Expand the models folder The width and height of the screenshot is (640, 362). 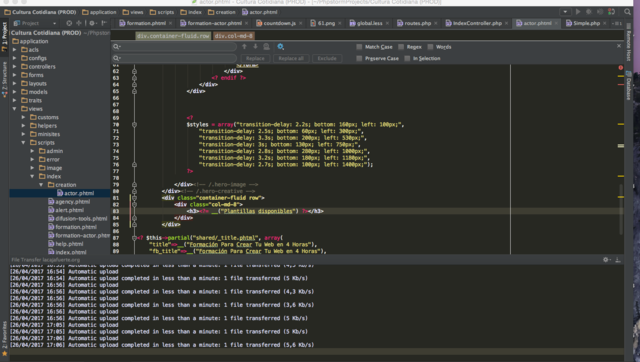(x=15, y=92)
